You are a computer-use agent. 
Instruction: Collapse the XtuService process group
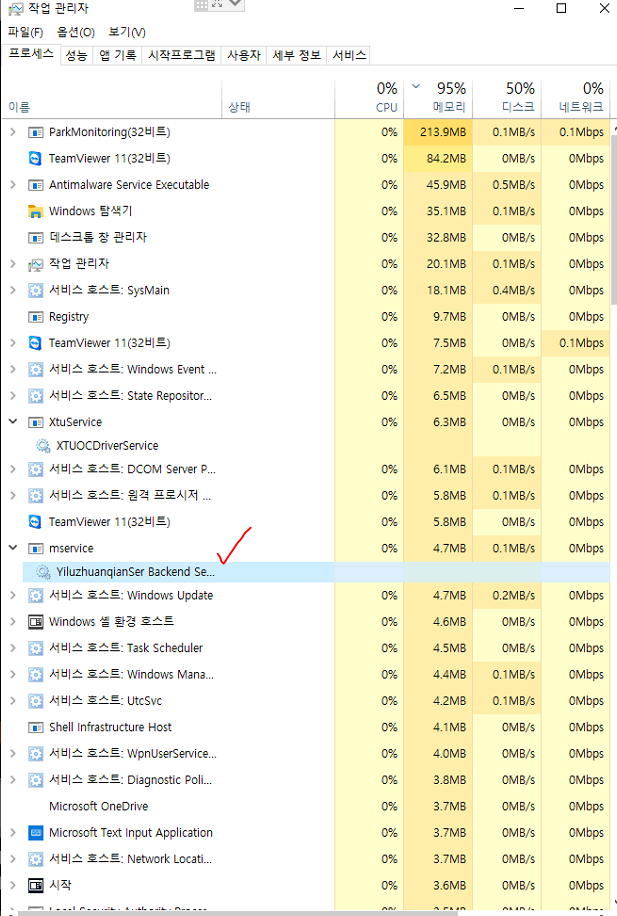[13, 422]
